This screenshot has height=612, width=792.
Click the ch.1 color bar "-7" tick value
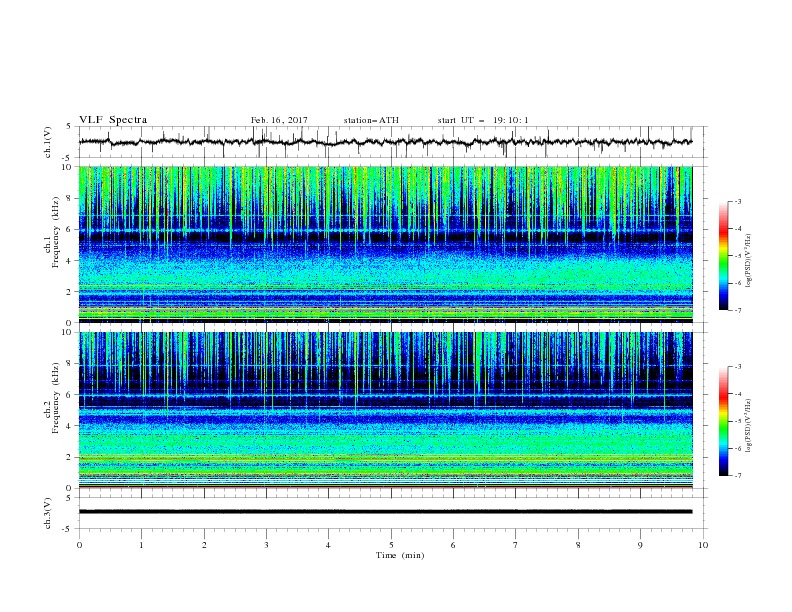738,310
